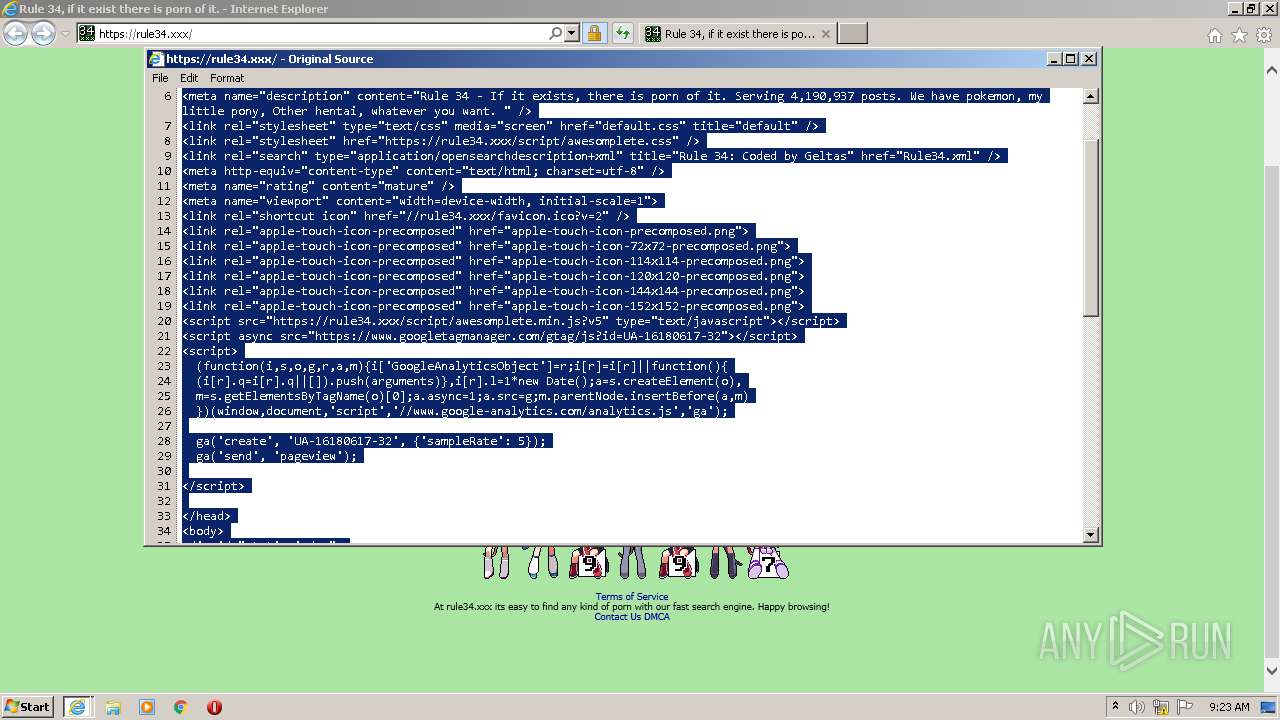Click source line 21 googletagmanager script text
This screenshot has height=720, width=1280.
490,336
